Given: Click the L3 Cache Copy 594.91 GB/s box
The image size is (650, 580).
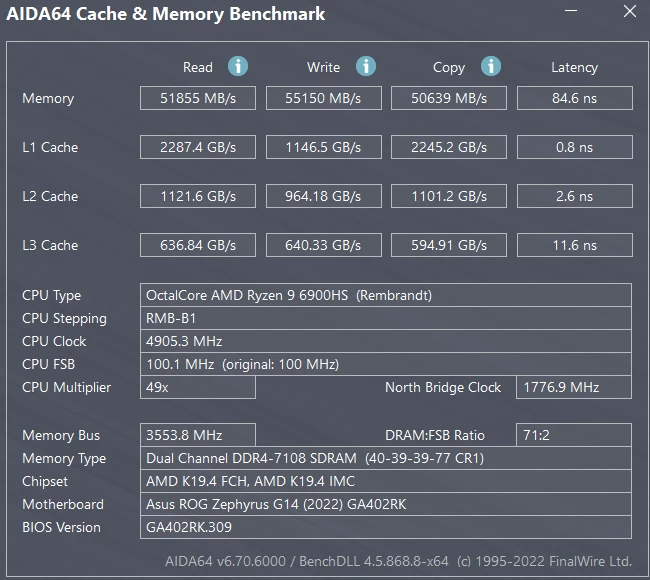Looking at the screenshot, I should (x=449, y=245).
